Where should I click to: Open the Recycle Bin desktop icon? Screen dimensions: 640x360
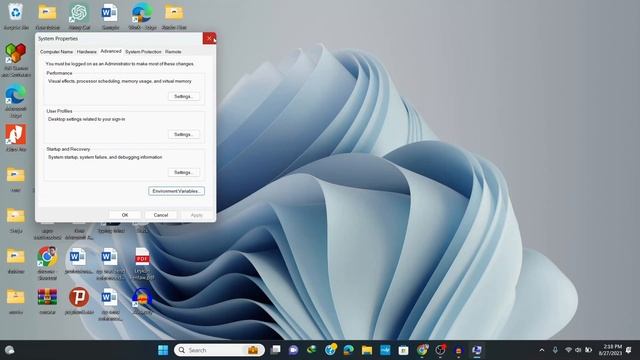16,12
